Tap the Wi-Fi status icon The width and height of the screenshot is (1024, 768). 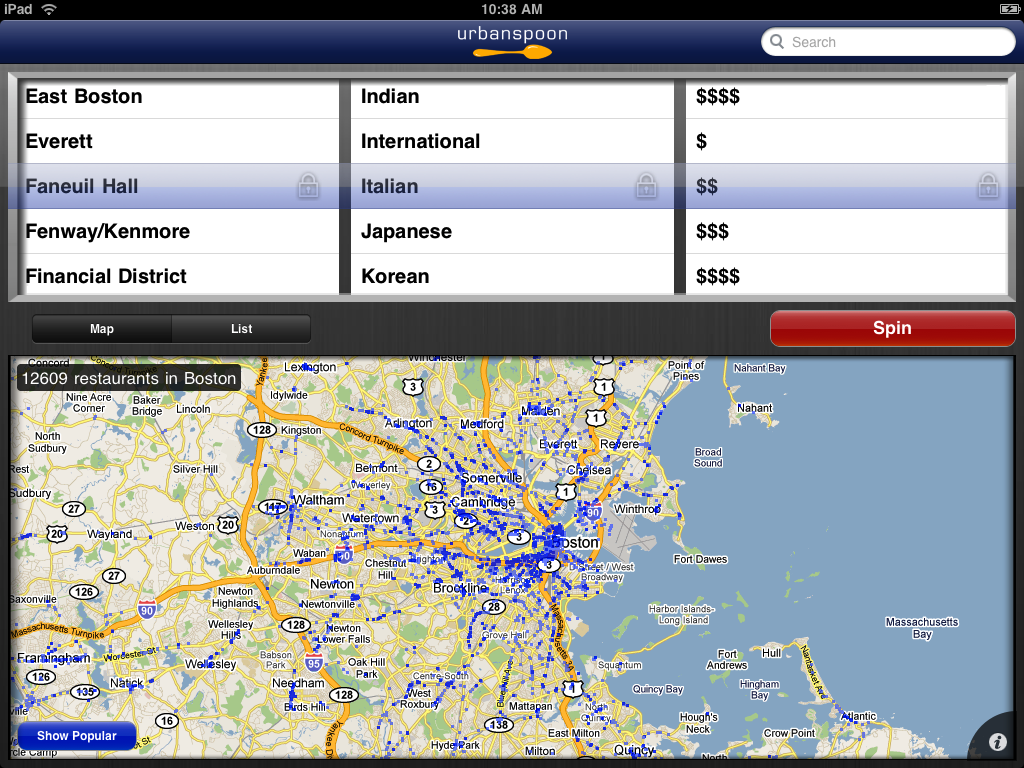[49, 8]
